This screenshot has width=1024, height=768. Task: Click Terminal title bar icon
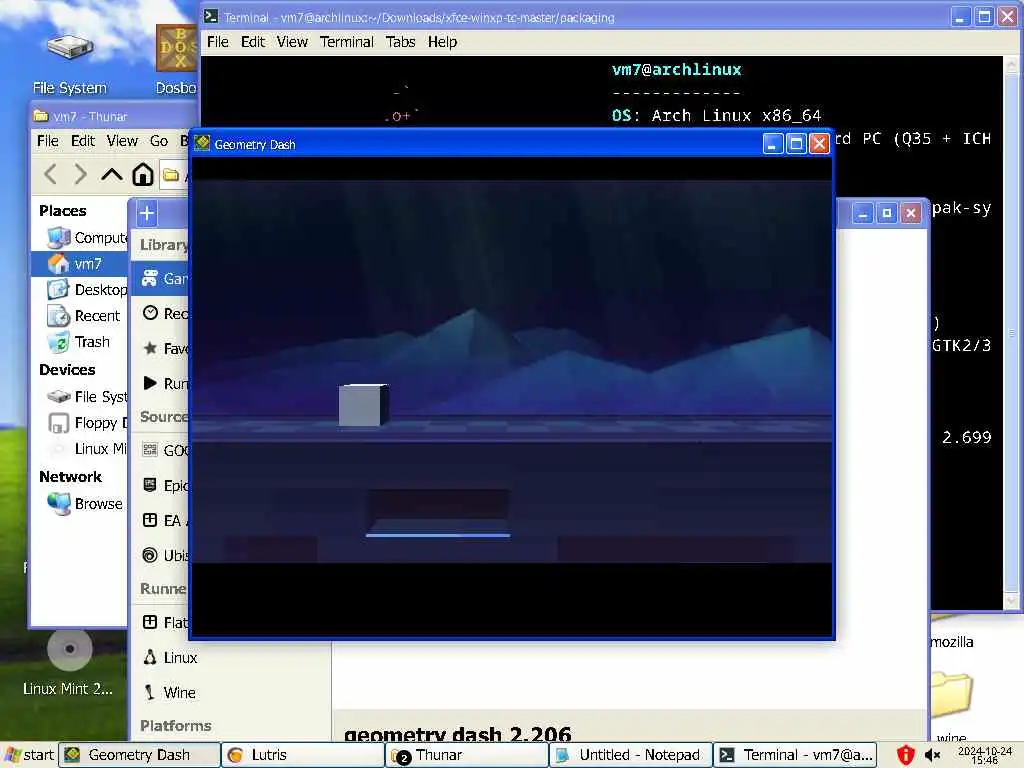(x=211, y=16)
